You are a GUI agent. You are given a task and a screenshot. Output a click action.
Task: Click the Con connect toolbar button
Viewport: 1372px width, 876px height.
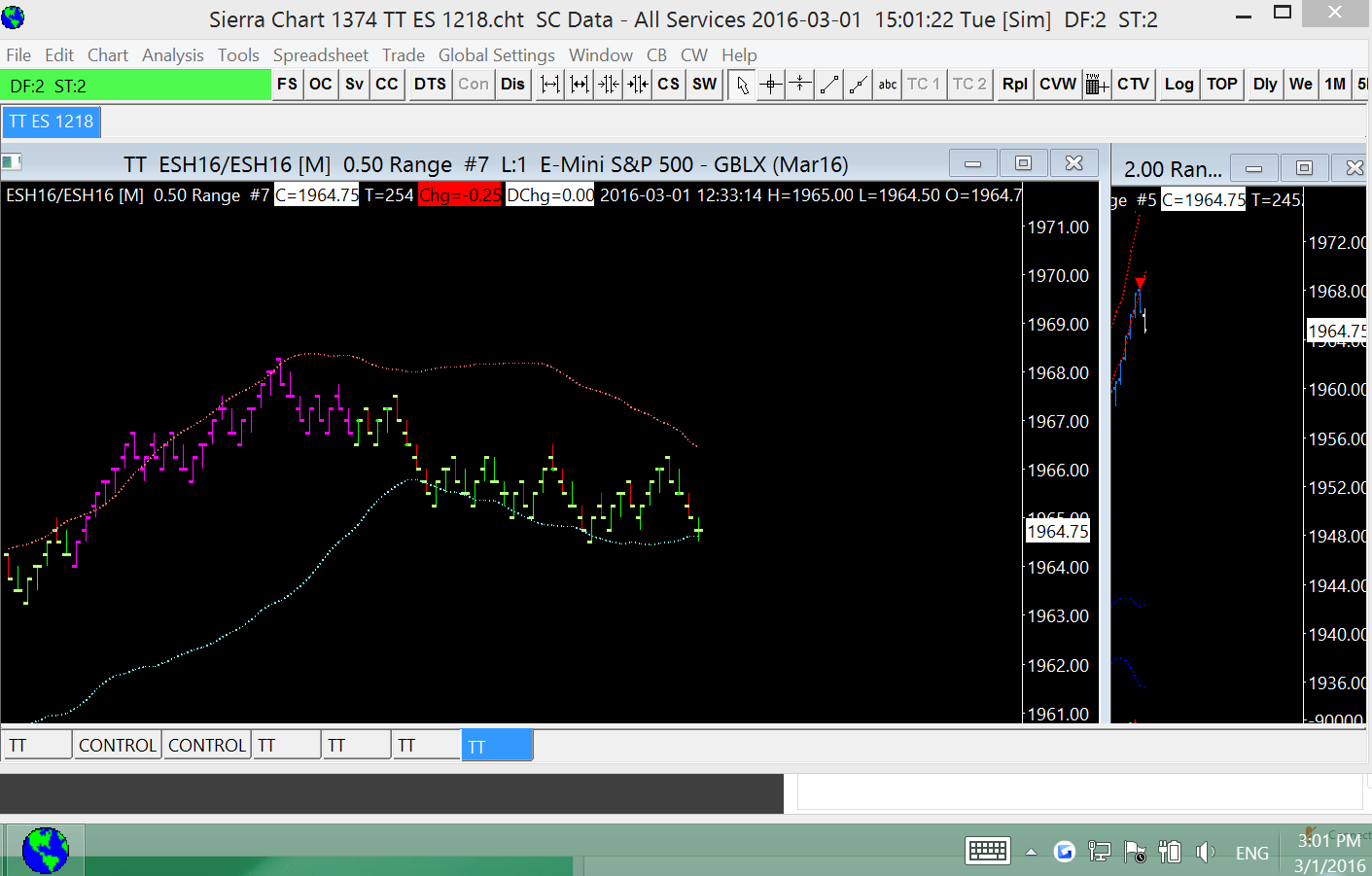coord(474,85)
